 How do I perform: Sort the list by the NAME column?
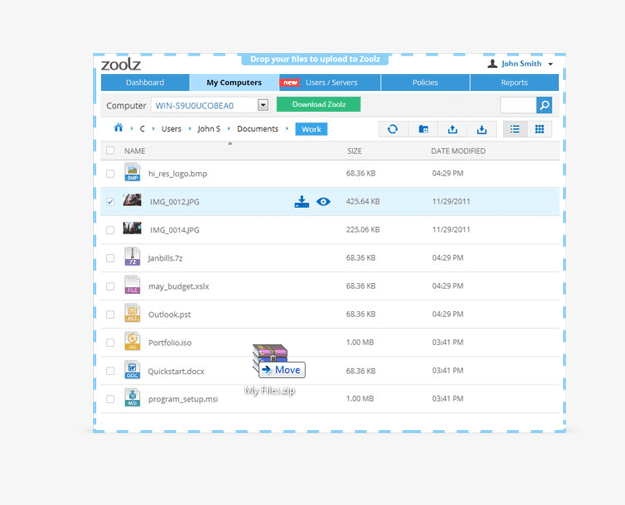click(135, 151)
